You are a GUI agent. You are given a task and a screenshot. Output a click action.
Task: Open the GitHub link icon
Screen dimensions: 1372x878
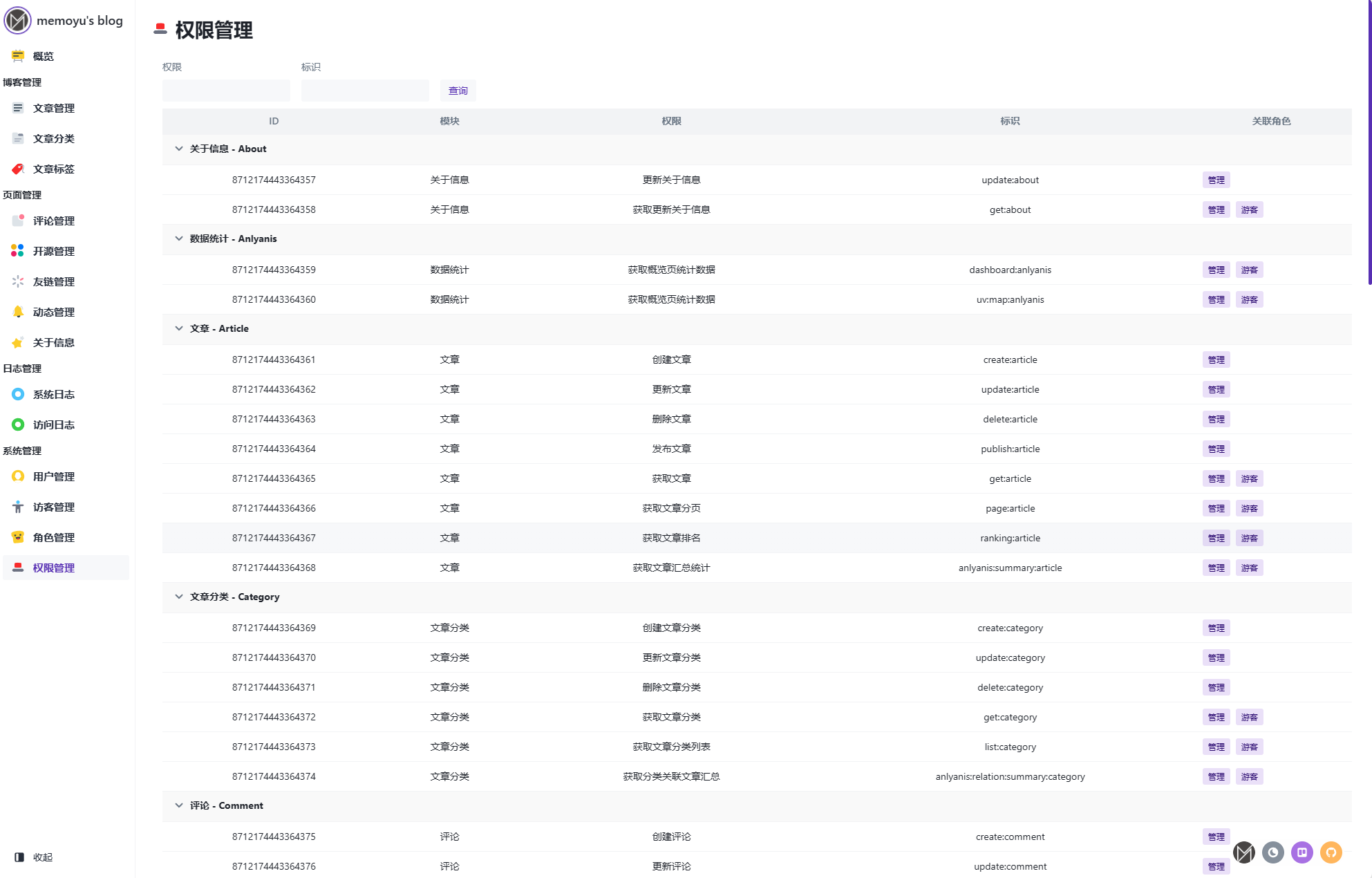pyautogui.click(x=1331, y=852)
